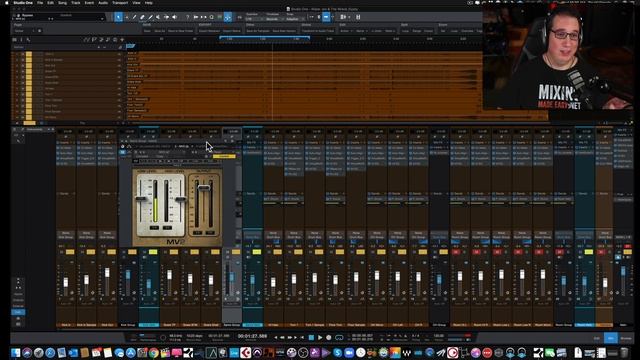Viewport: 640px width, 360px height.
Task: Select the Arrow tool in toolbar
Action: [x=118, y=17]
